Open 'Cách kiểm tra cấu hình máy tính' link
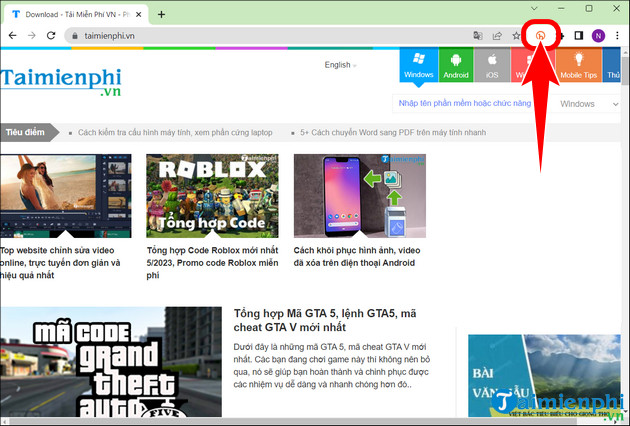 click(x=175, y=132)
